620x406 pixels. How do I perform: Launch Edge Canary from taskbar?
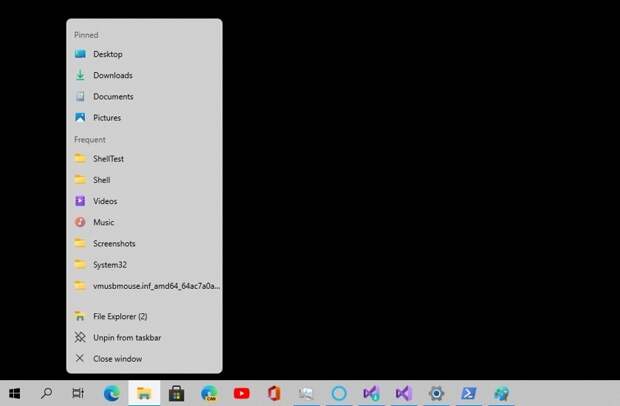(209, 393)
